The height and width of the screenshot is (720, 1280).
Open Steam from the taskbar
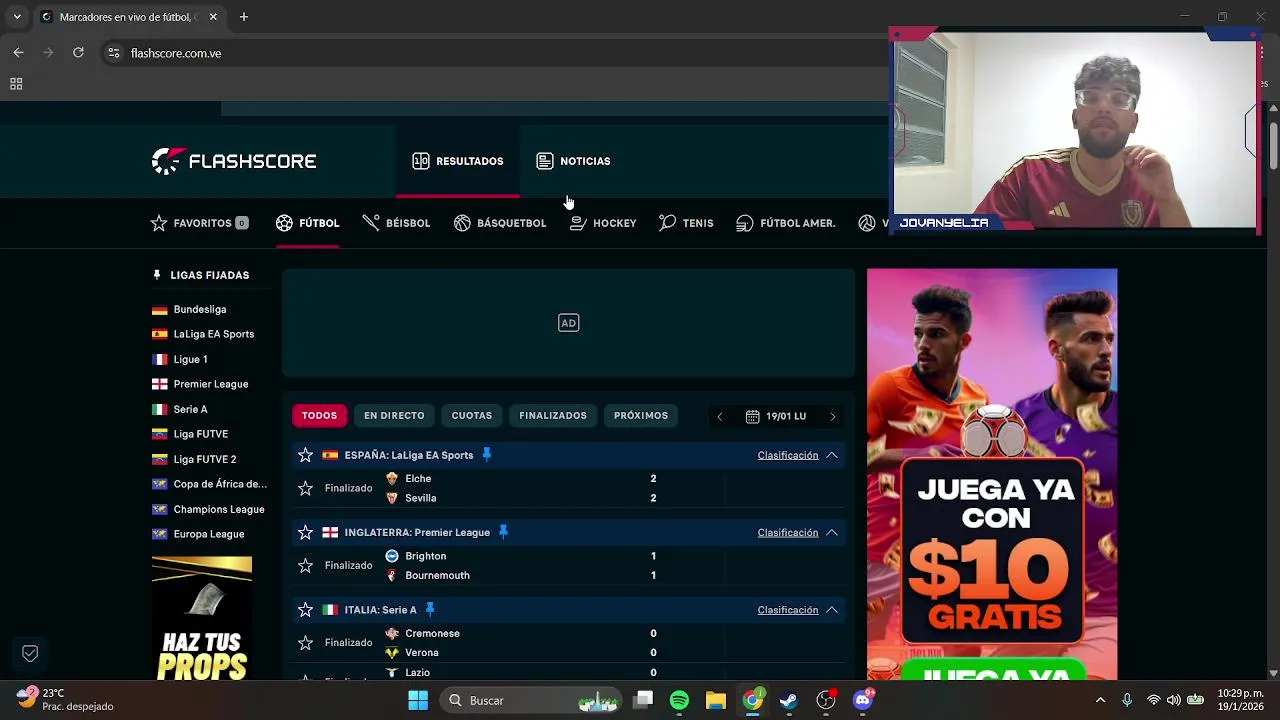tap(789, 700)
